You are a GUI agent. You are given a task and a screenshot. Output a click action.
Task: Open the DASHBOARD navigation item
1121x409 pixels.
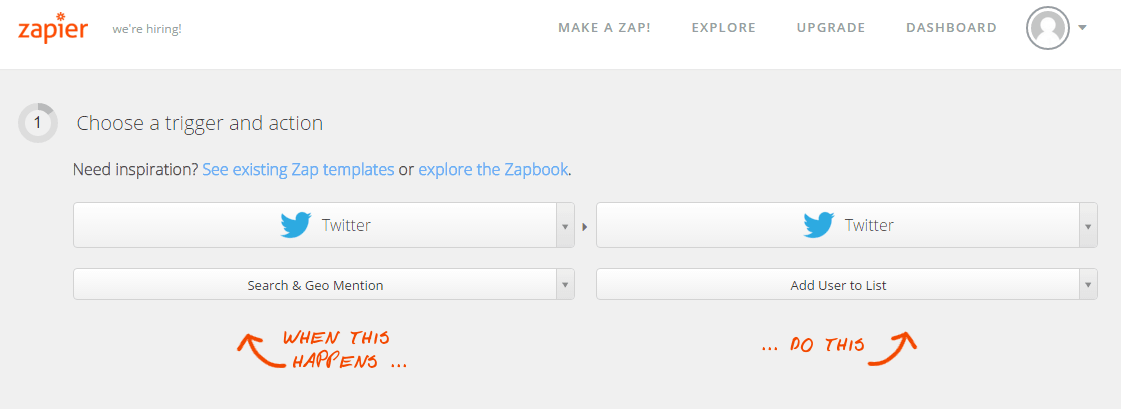click(x=952, y=28)
